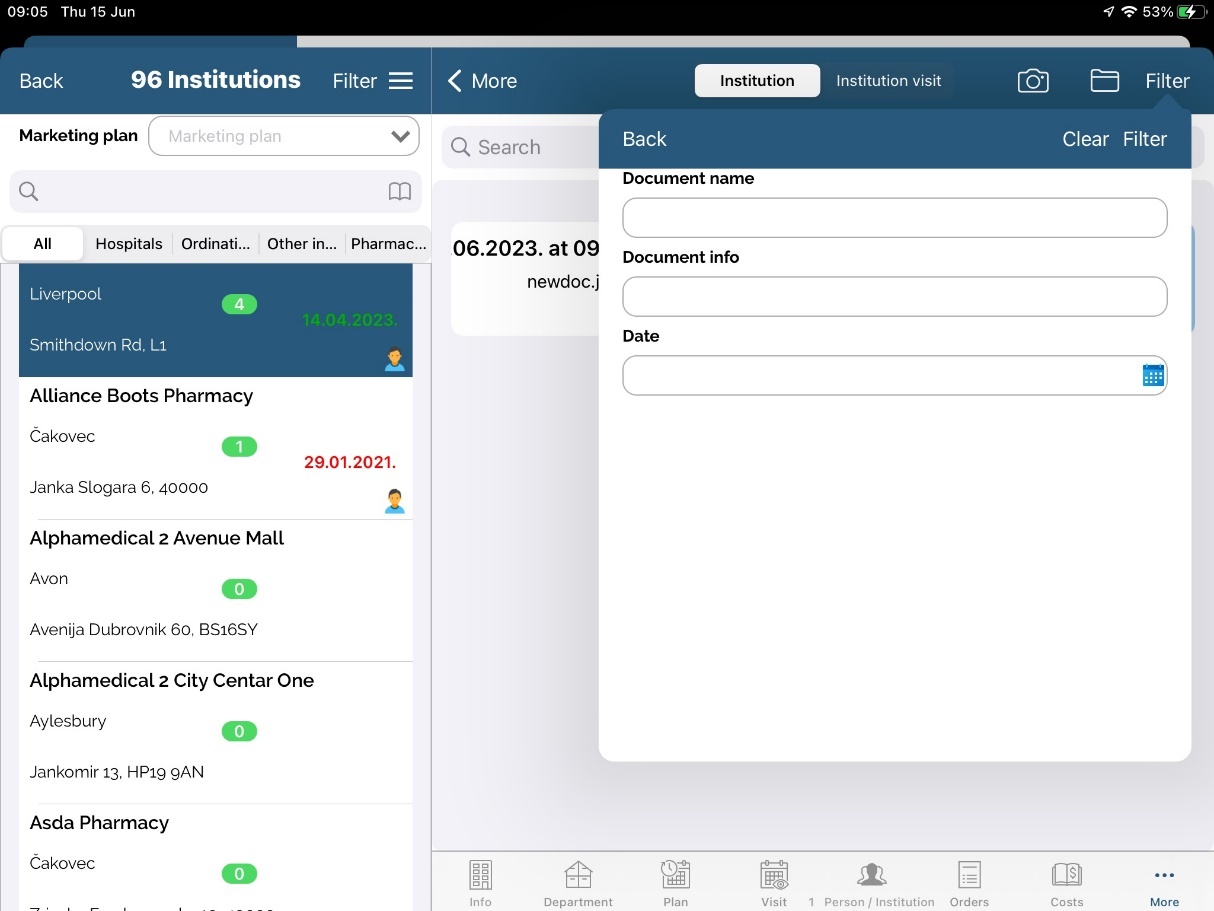
Task: Go back using the More chevron
Action: tap(482, 81)
